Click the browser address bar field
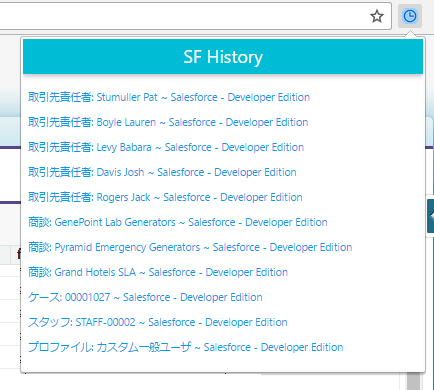This screenshot has width=434, height=390. click(196, 16)
